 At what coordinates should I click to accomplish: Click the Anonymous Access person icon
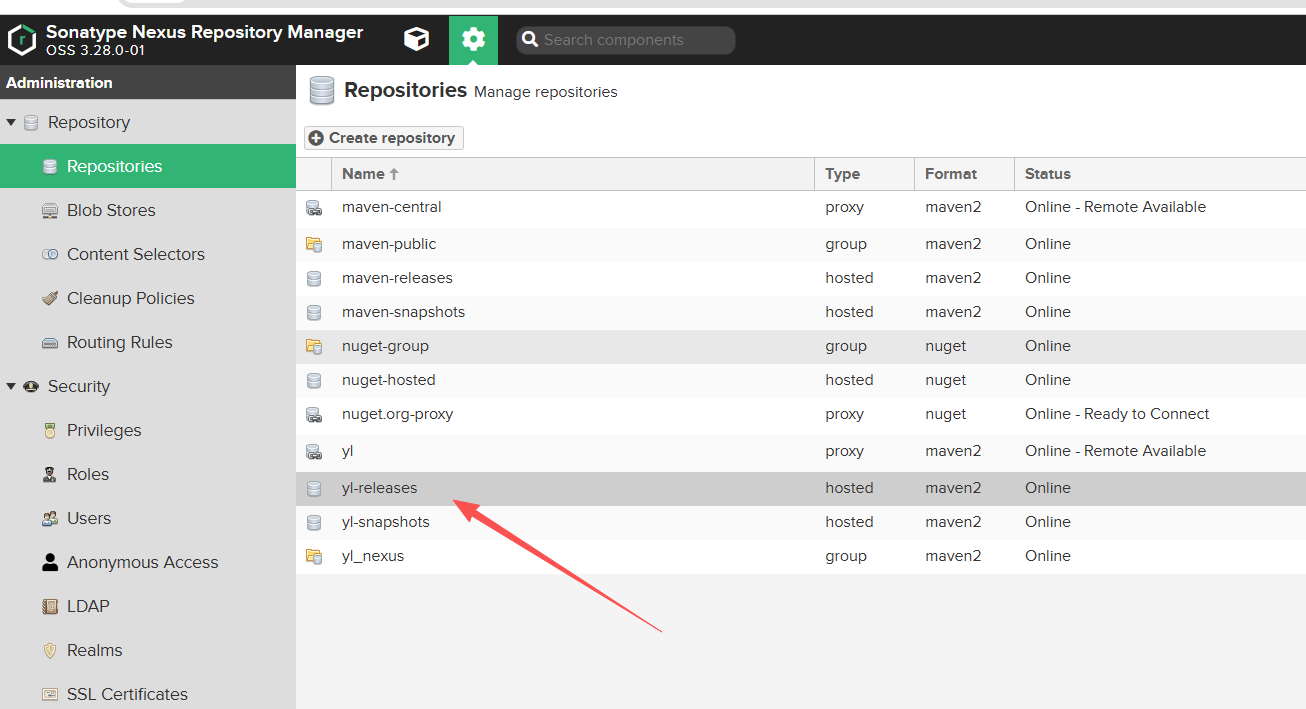coord(50,562)
